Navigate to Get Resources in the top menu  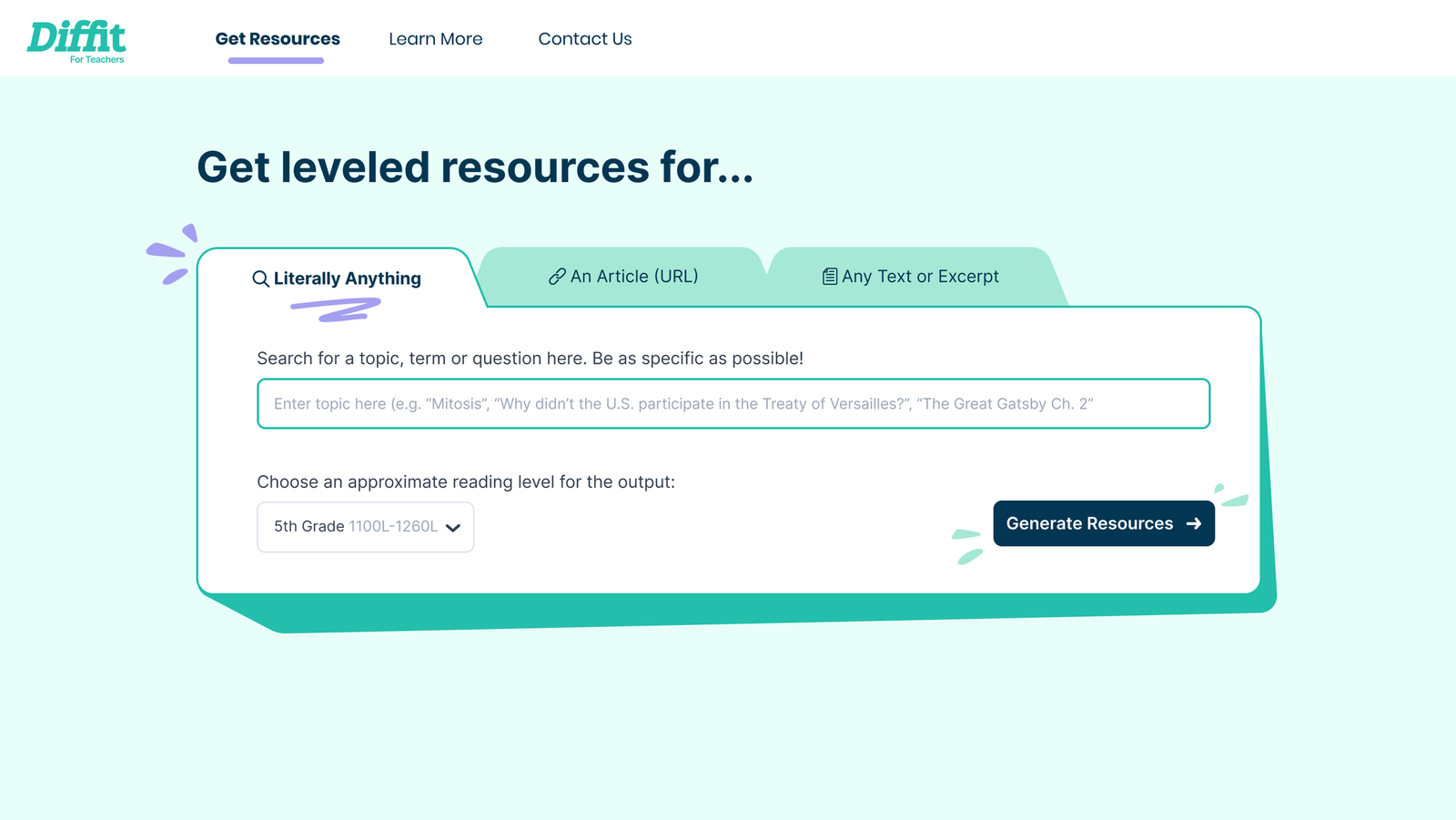pyautogui.click(x=278, y=39)
